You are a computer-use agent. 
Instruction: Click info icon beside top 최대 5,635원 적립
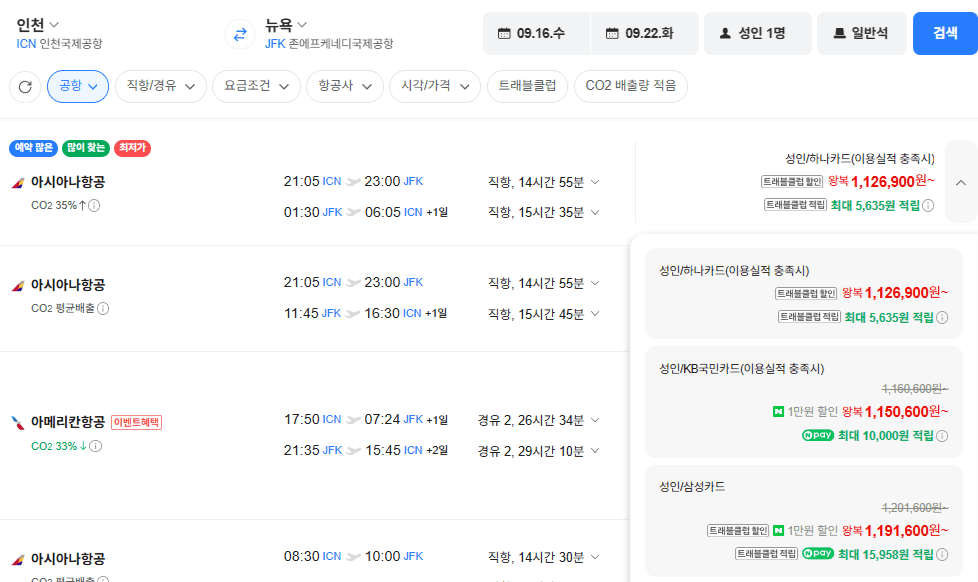click(x=928, y=206)
